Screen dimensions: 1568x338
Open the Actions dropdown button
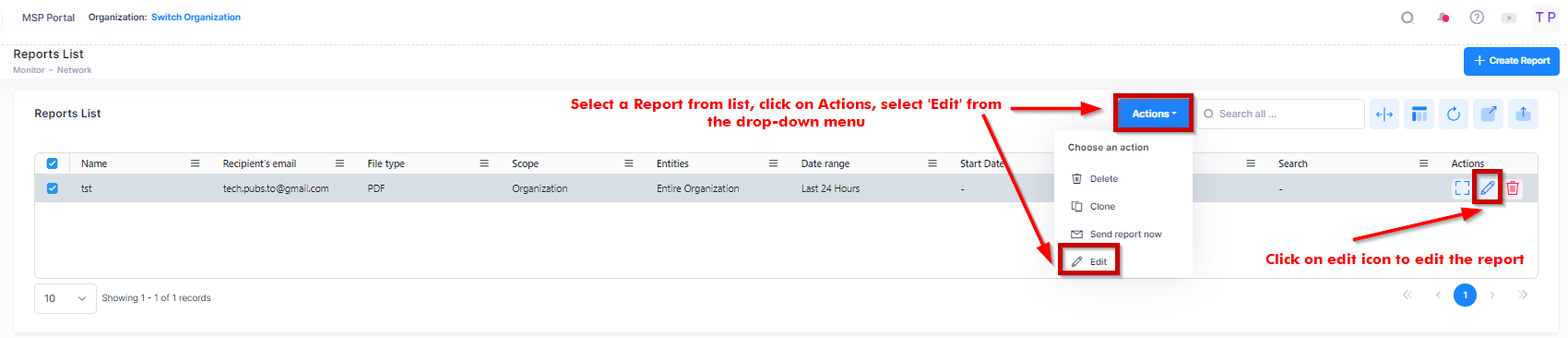(x=1154, y=114)
